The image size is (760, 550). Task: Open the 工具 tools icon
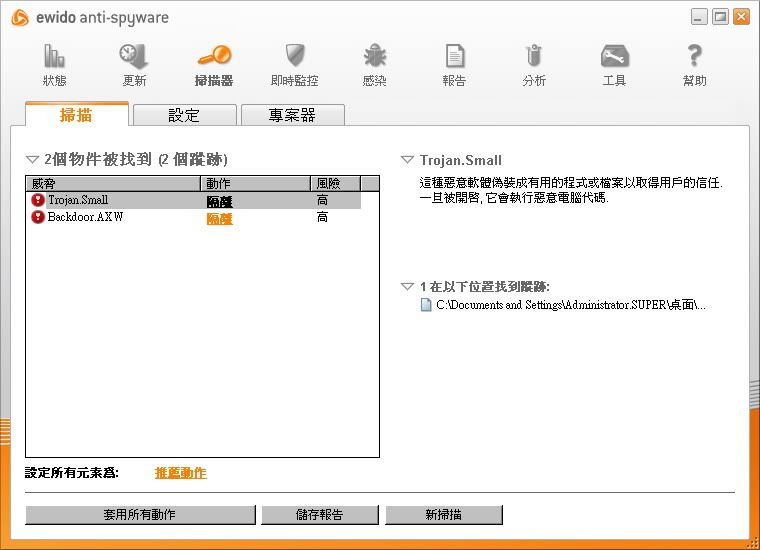pyautogui.click(x=614, y=57)
